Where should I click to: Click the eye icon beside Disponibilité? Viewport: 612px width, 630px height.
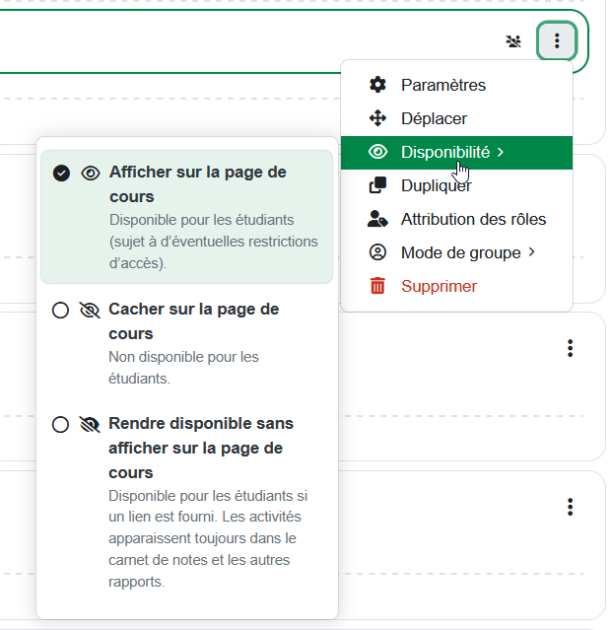coord(377,152)
